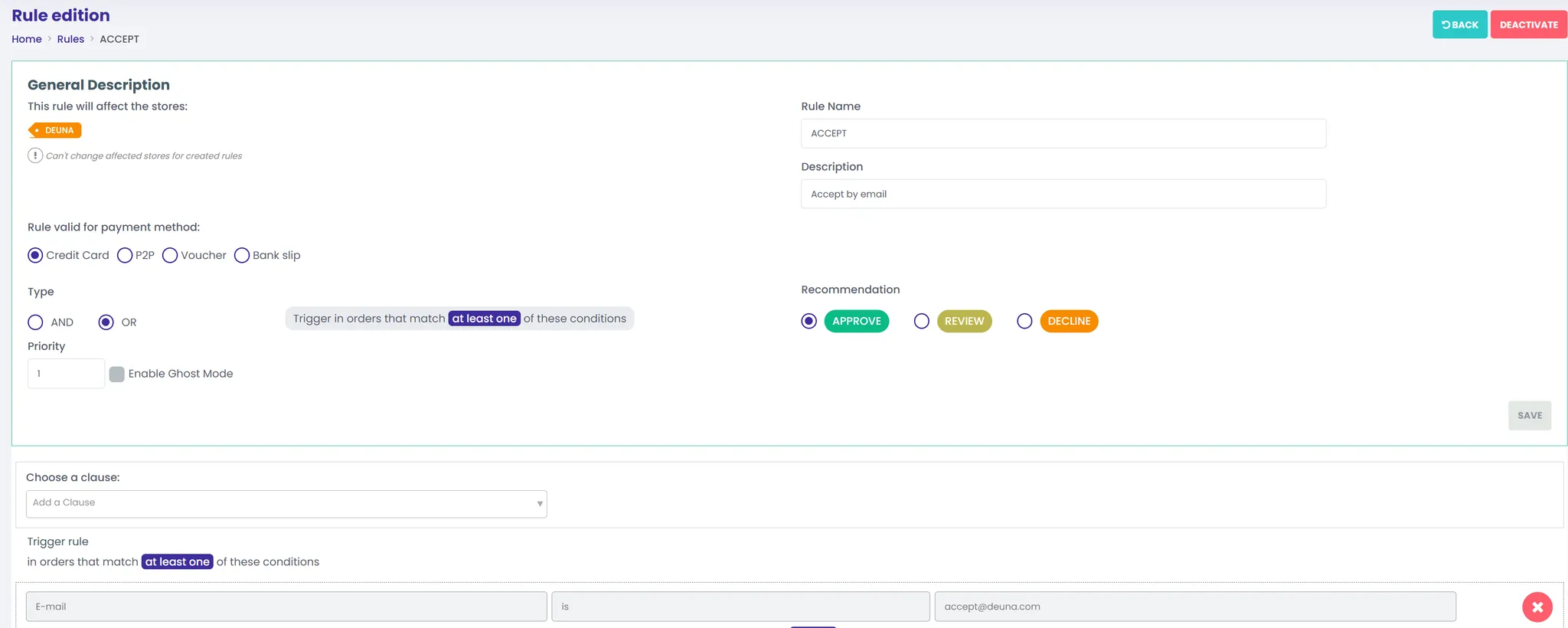Image resolution: width=1568 pixels, height=628 pixels.
Task: Click the accept@deuna.com value field
Action: coord(1195,607)
